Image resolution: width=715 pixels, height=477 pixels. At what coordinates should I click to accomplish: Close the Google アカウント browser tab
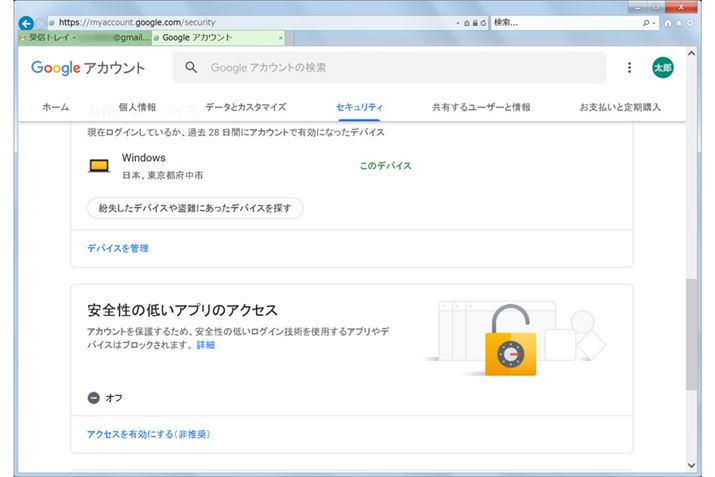pyautogui.click(x=280, y=38)
